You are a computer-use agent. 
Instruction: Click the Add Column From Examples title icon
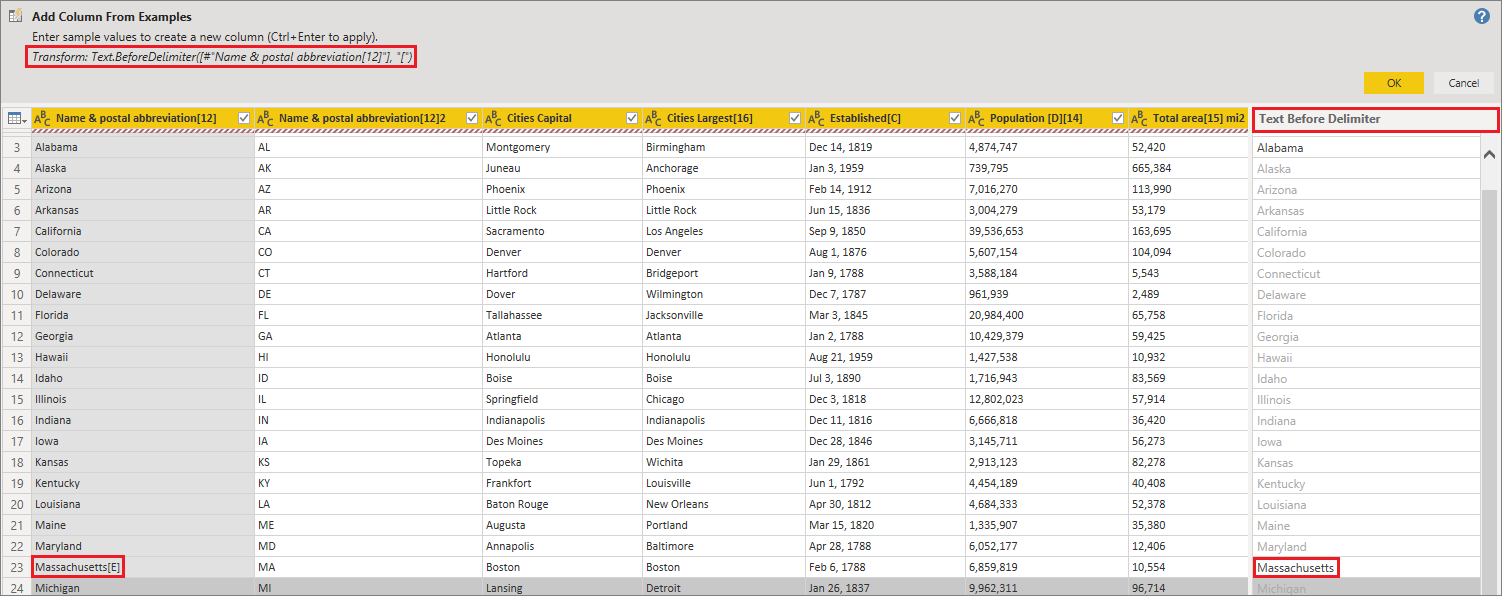[16, 16]
